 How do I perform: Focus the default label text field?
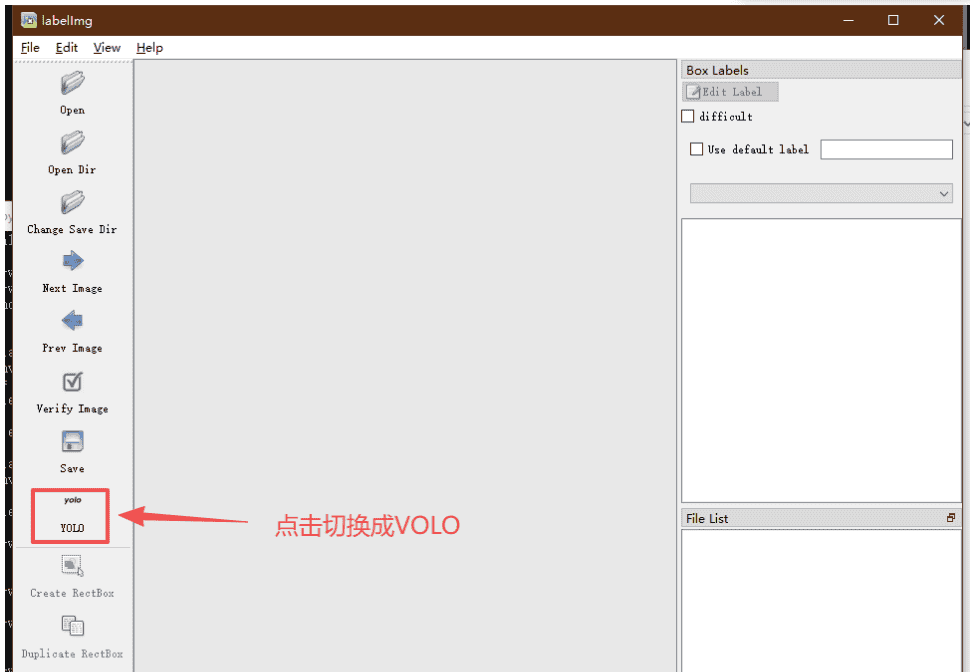coord(886,149)
